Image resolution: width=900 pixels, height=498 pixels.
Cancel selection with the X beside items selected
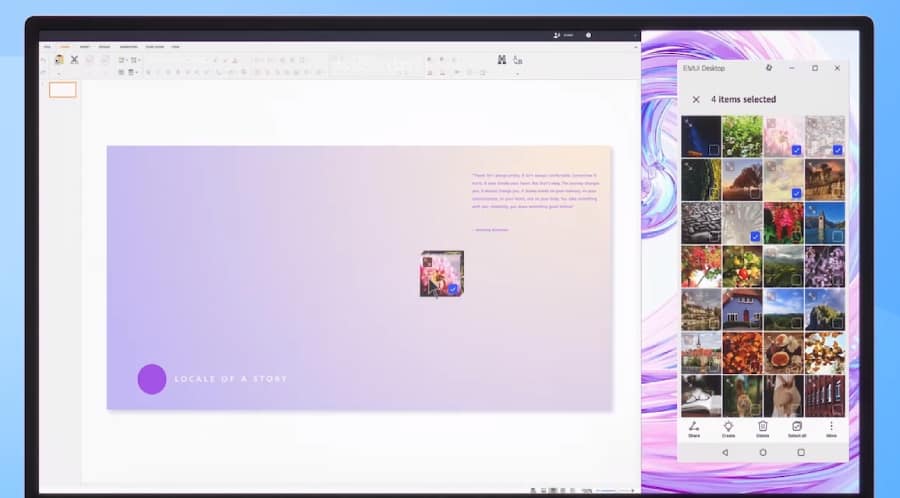pyautogui.click(x=696, y=100)
